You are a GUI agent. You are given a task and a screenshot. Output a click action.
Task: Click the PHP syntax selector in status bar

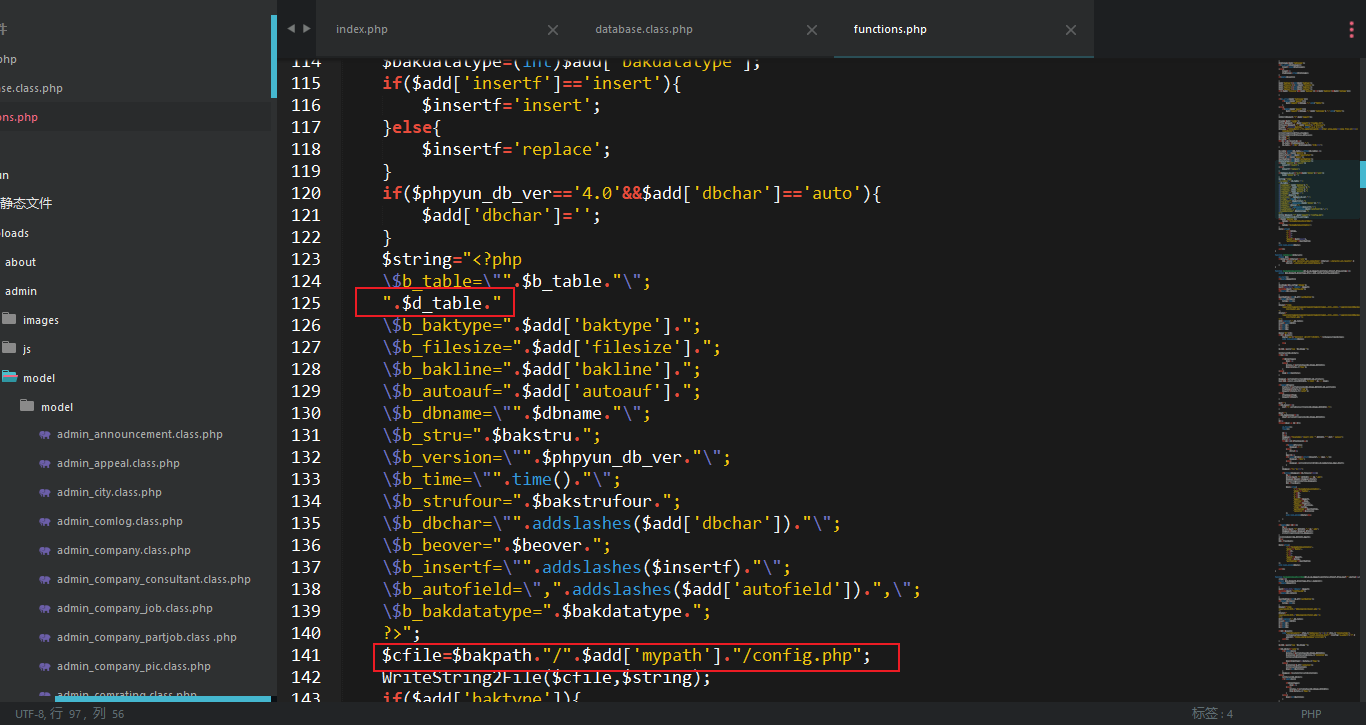pyautogui.click(x=1311, y=714)
